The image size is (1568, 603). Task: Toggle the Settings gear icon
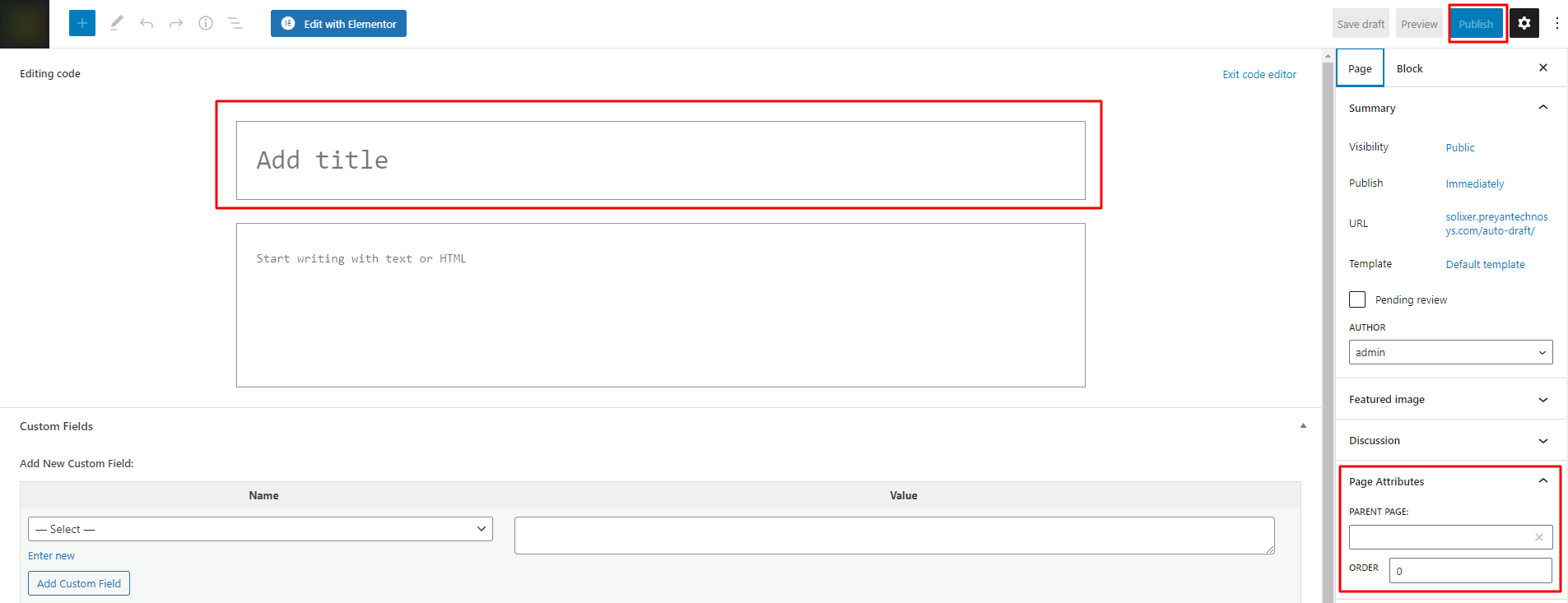(1524, 23)
